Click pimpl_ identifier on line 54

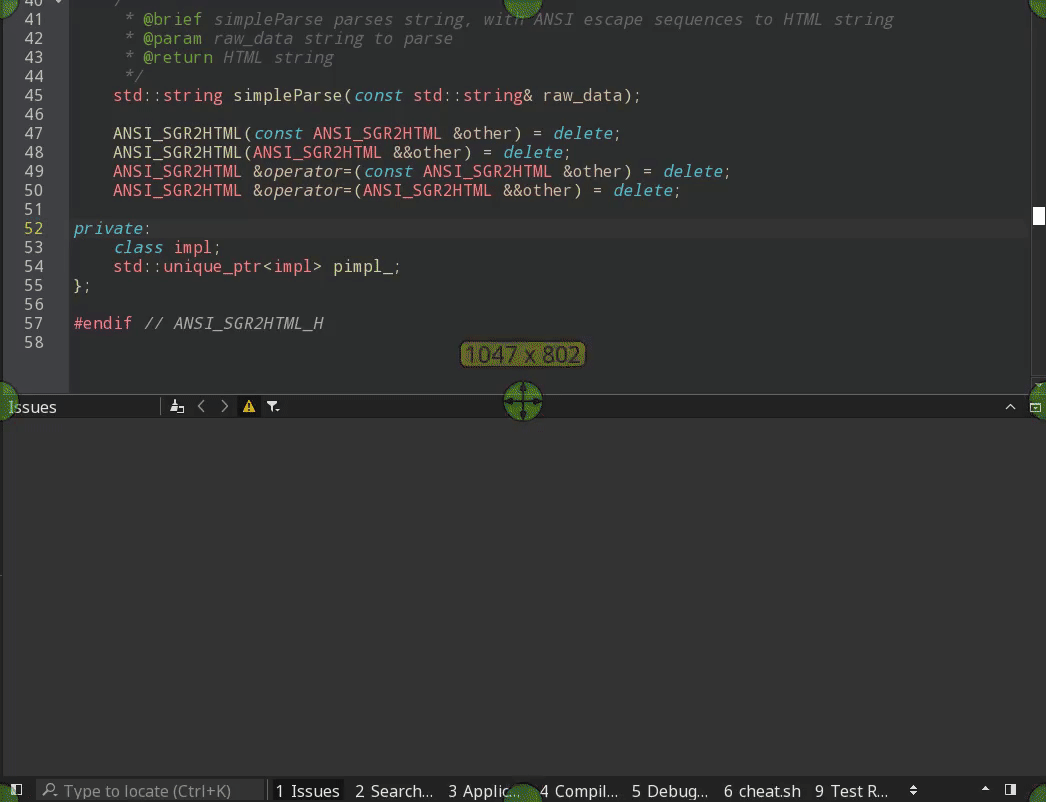[x=363, y=266]
